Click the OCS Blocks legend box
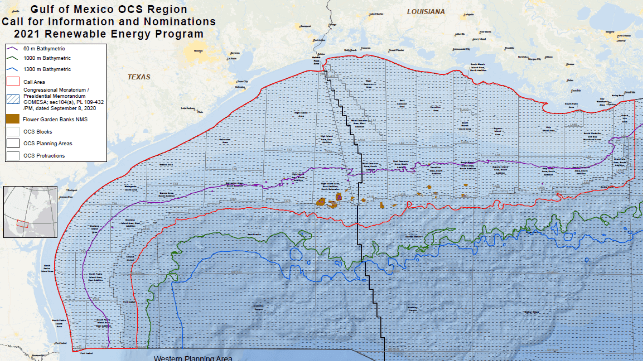The width and height of the screenshot is (643, 361). [x=13, y=132]
